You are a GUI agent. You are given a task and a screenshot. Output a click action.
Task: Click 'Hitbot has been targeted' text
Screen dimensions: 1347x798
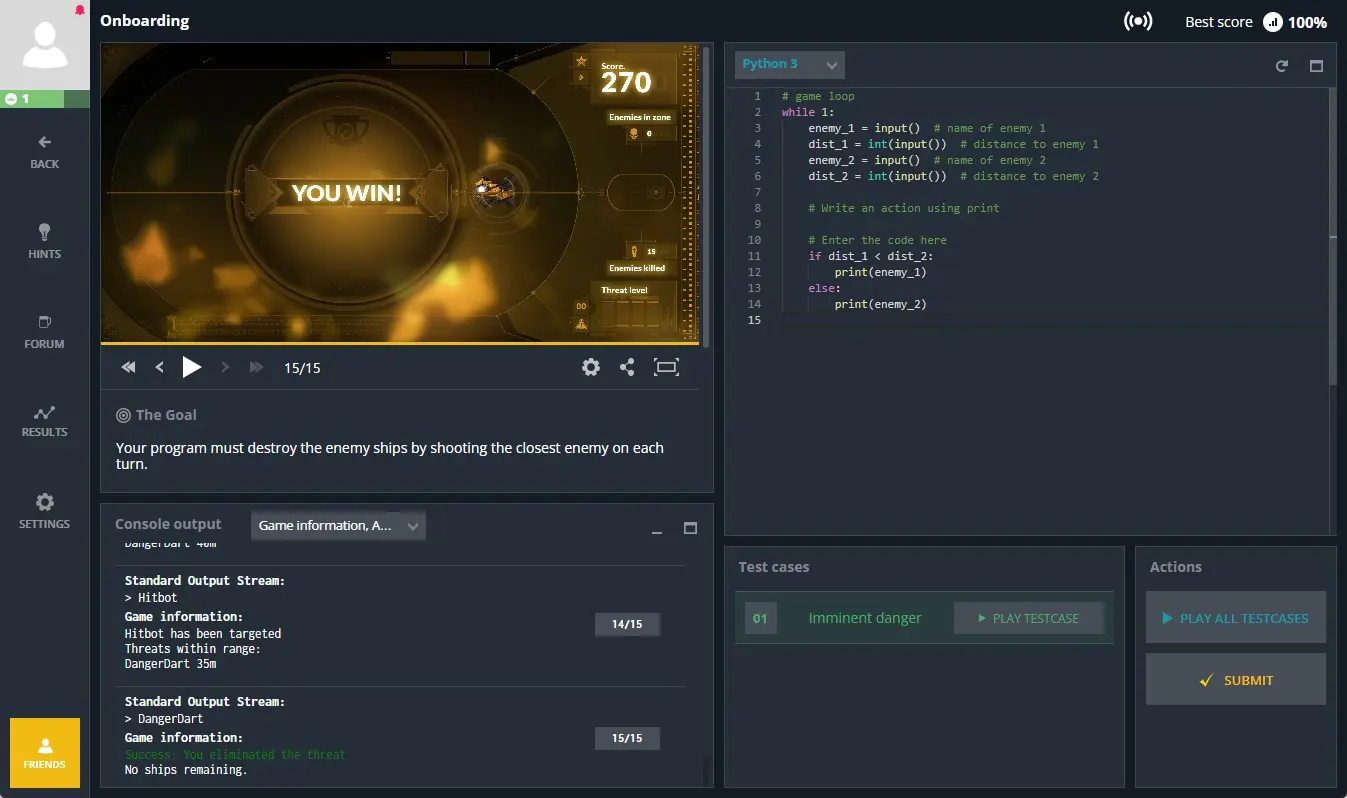pyautogui.click(x=203, y=633)
